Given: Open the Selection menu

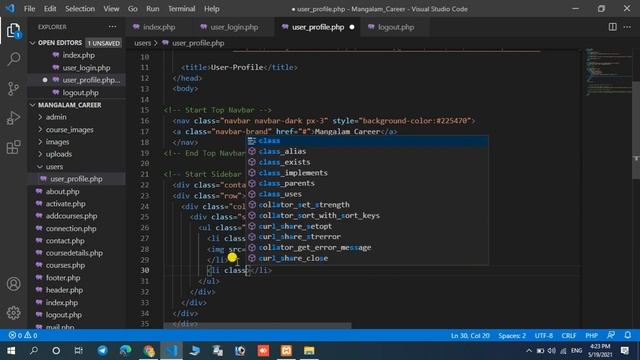Looking at the screenshot, I should 80,9.
